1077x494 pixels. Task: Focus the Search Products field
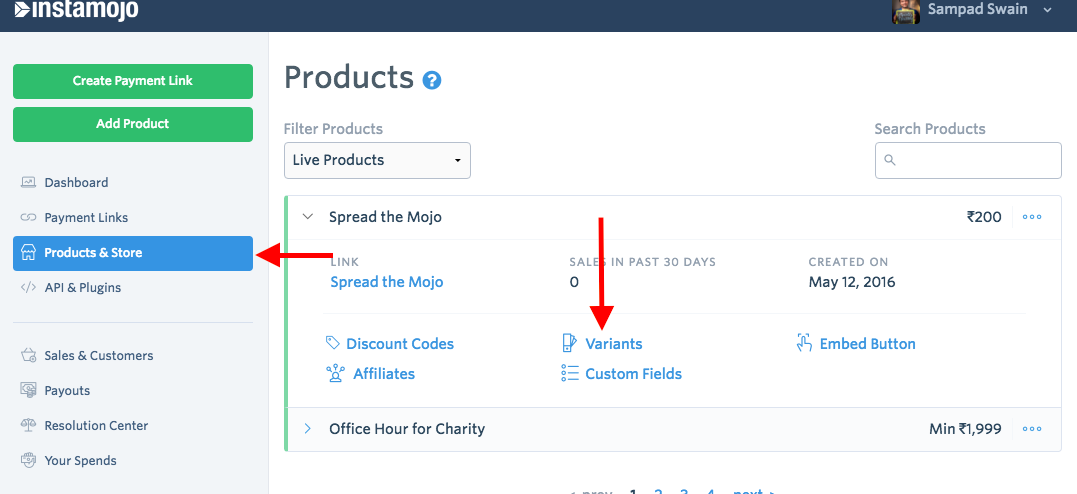point(968,161)
